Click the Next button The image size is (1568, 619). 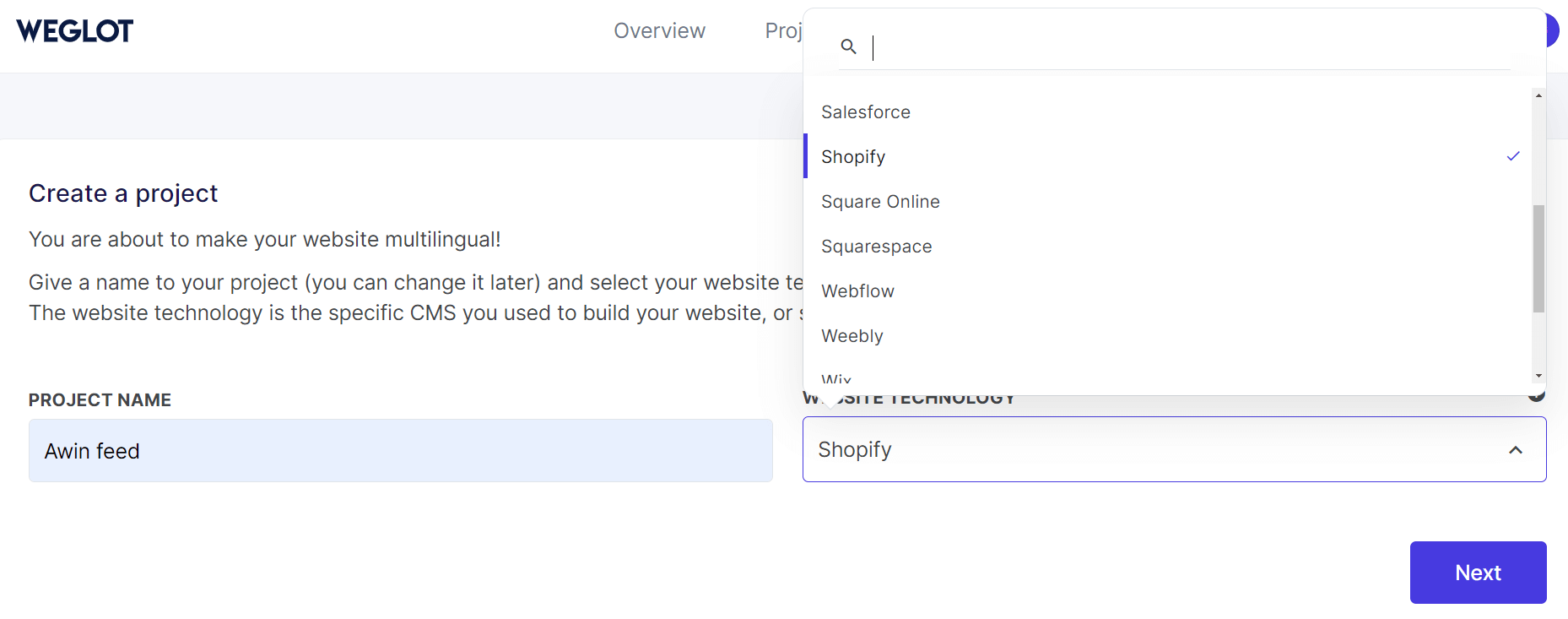click(1478, 573)
